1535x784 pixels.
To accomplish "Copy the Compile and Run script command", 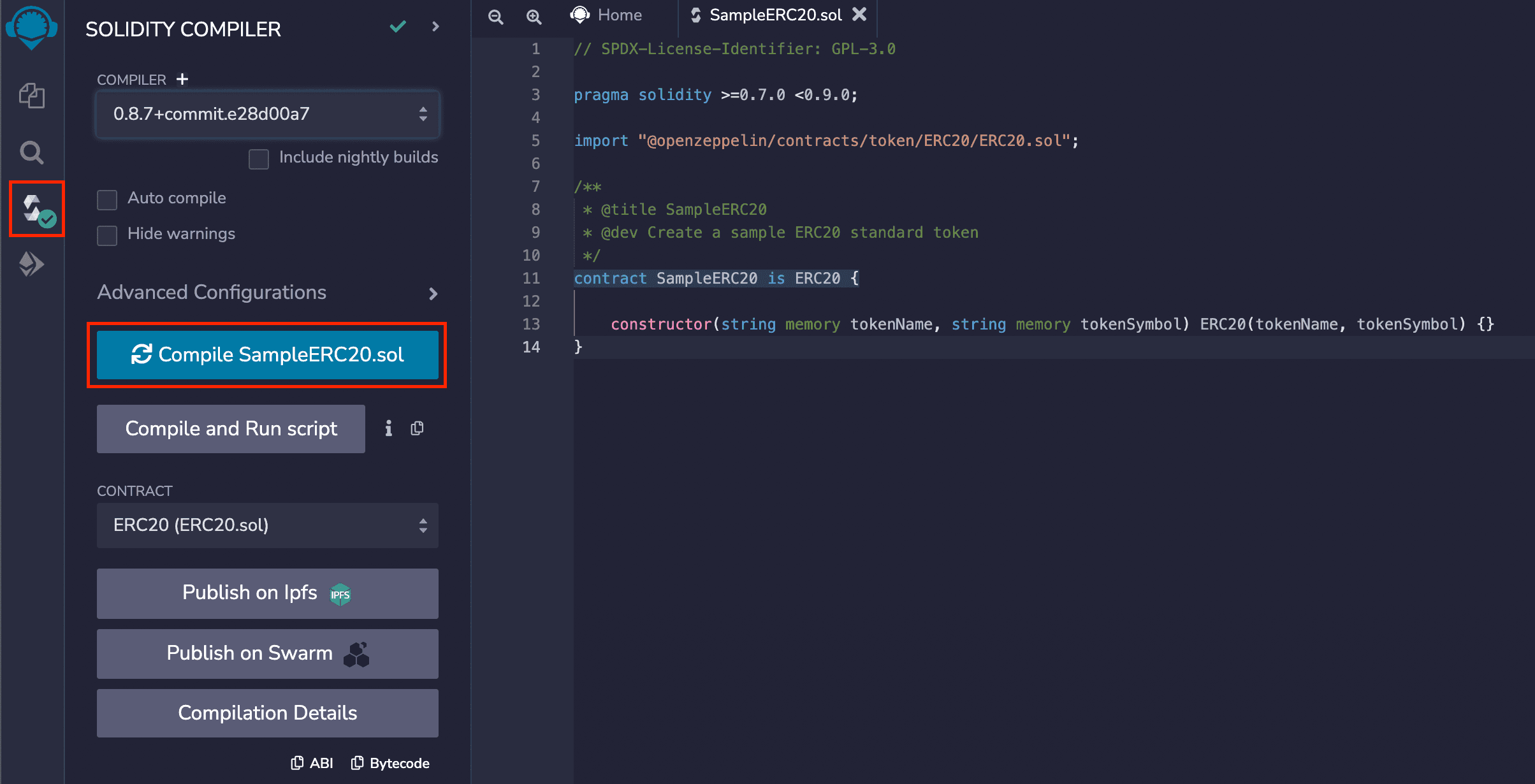I will click(418, 428).
